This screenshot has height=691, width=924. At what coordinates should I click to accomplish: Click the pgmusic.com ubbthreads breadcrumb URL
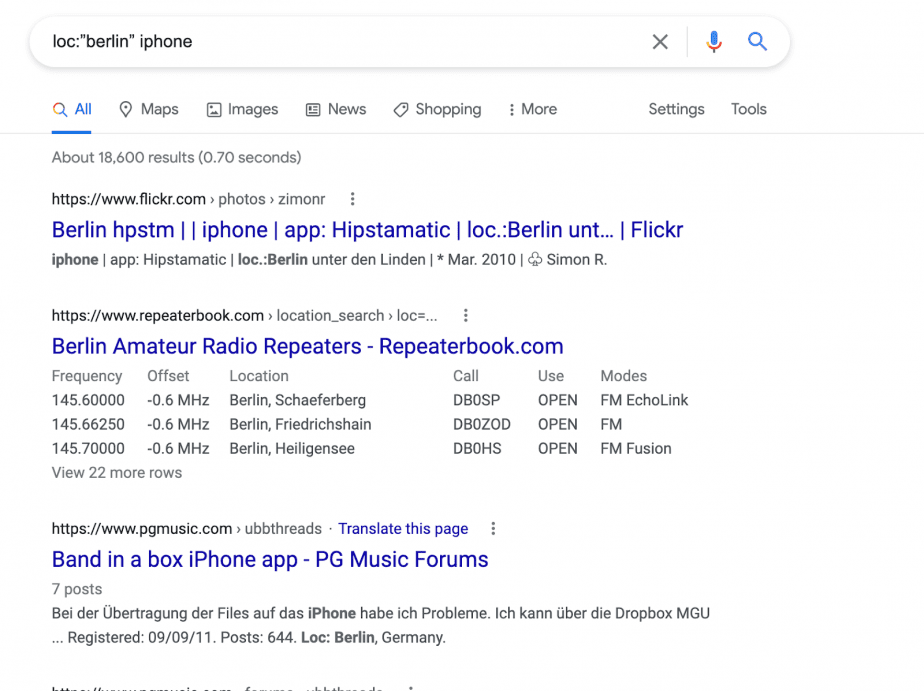point(187,529)
